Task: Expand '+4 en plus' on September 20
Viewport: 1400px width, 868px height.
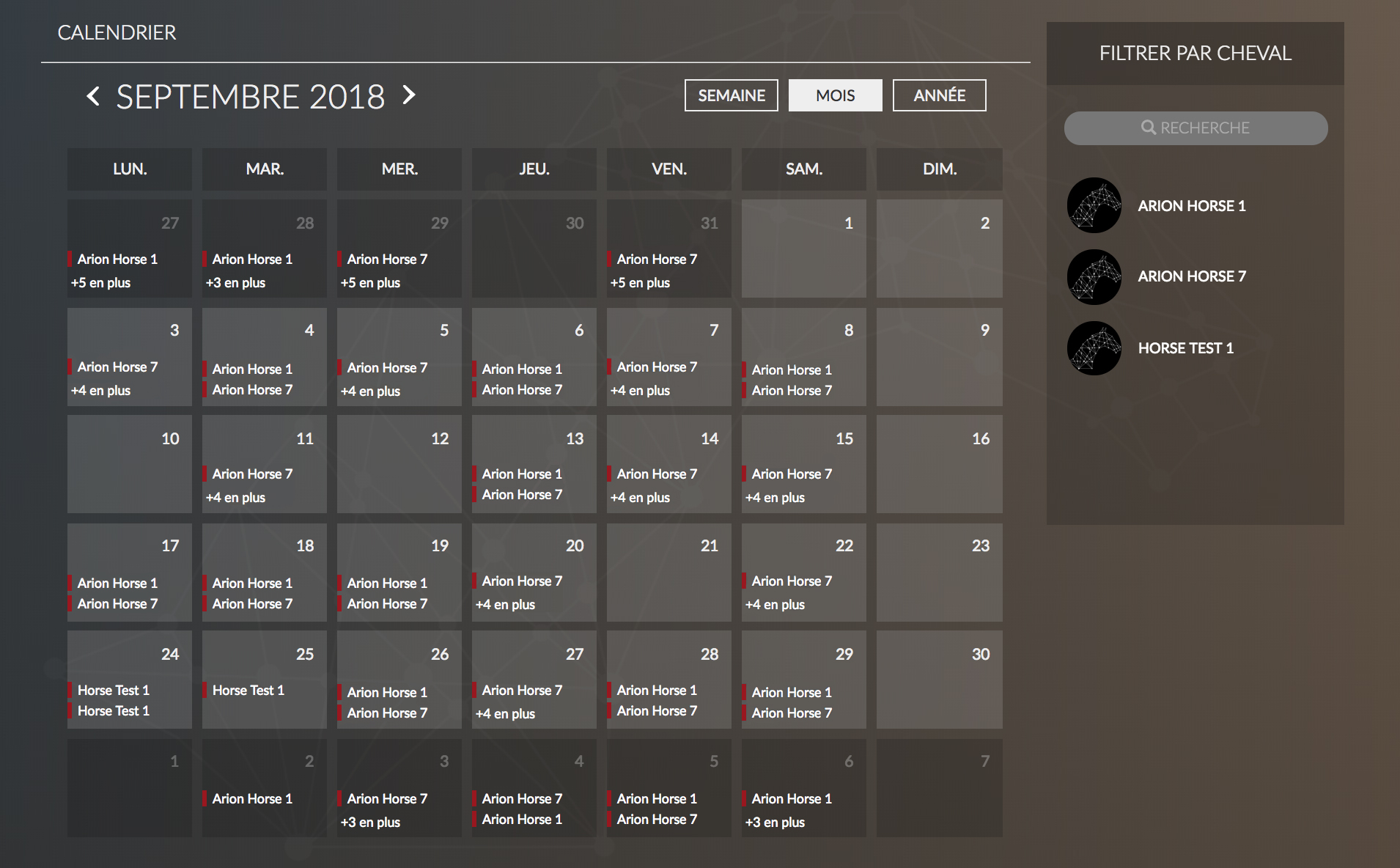Action: tap(505, 605)
